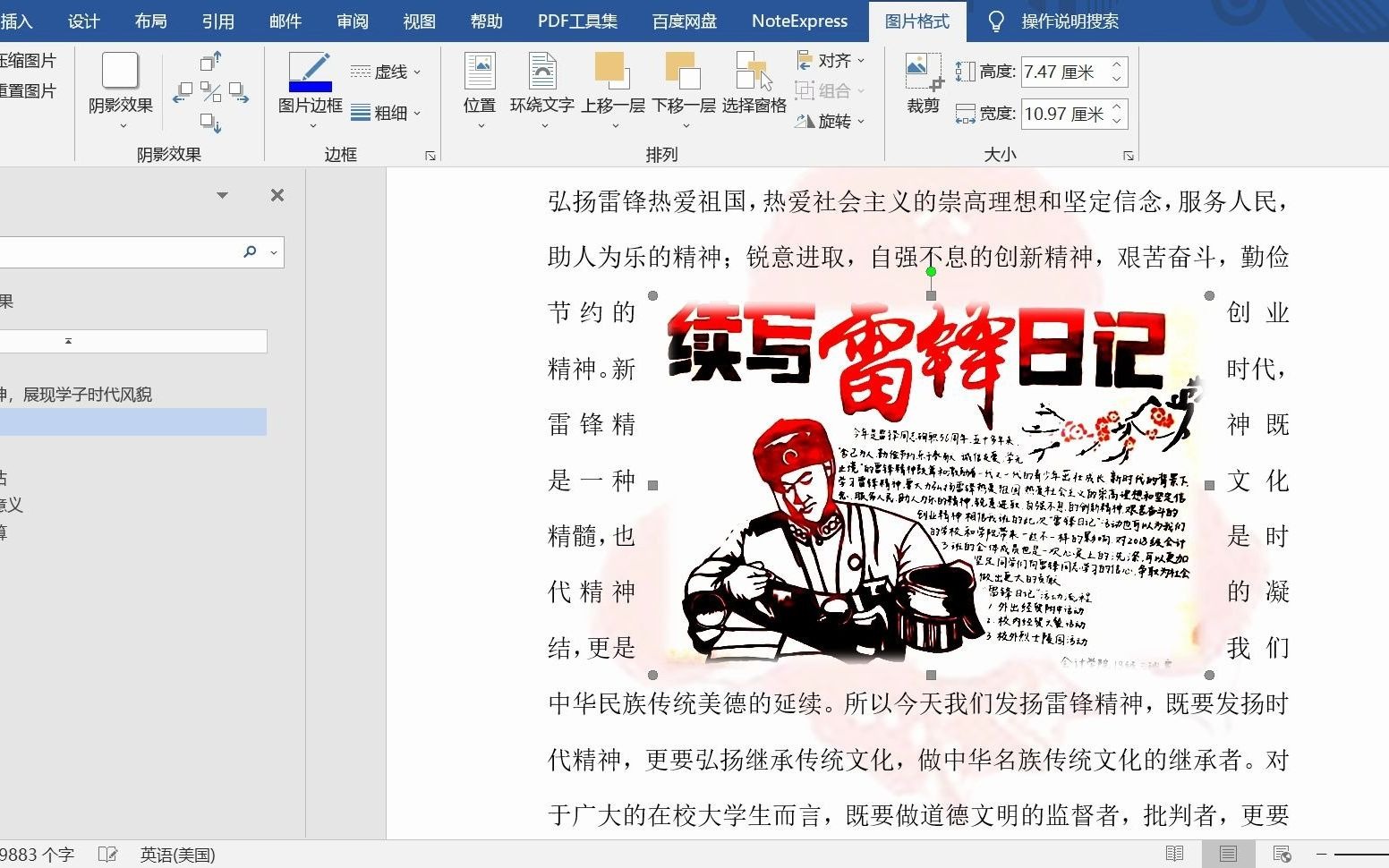Screen dimensions: 1389x868
Task: Switch to the 邮件 tab
Action: 285,21
